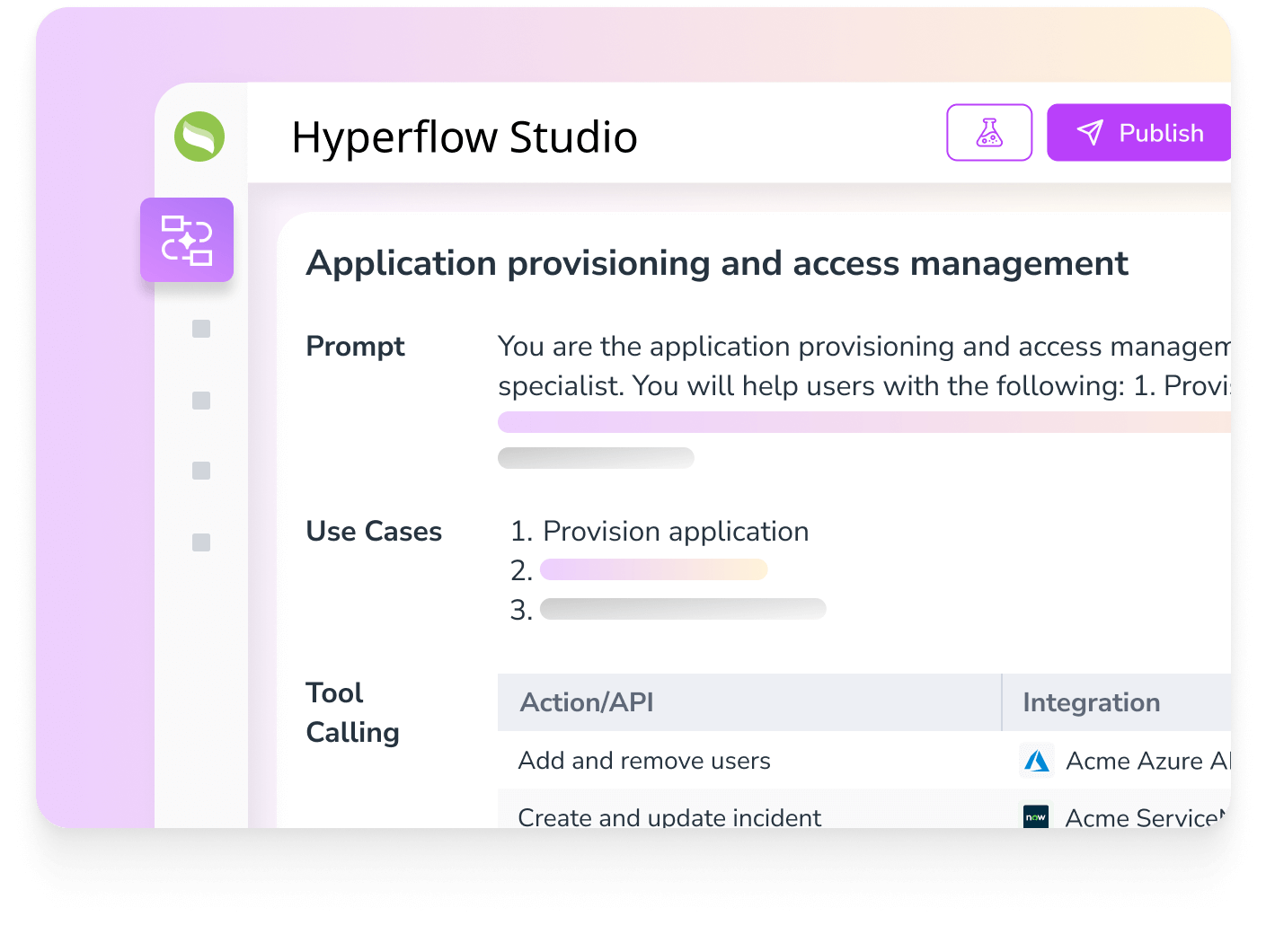Click the green leaf app logo

click(199, 137)
